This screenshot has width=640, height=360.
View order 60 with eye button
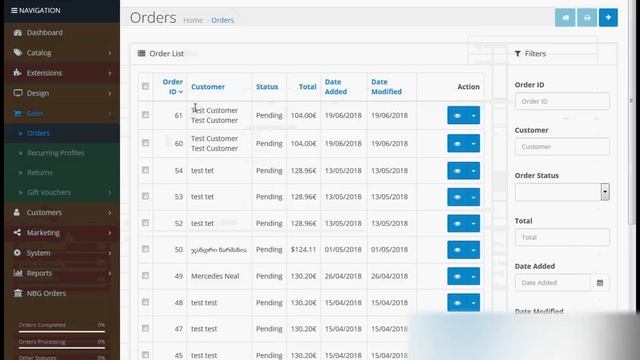[x=457, y=144]
